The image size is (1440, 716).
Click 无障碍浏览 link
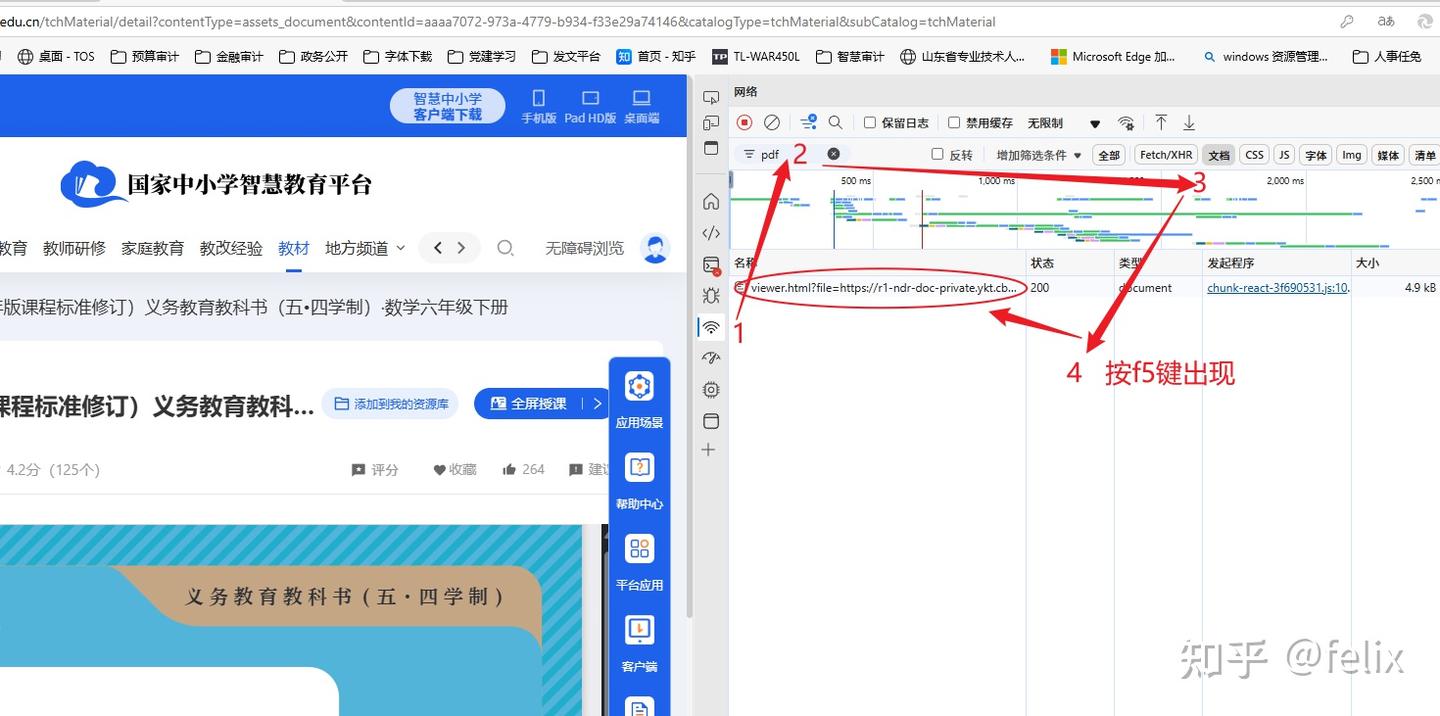[x=584, y=248]
